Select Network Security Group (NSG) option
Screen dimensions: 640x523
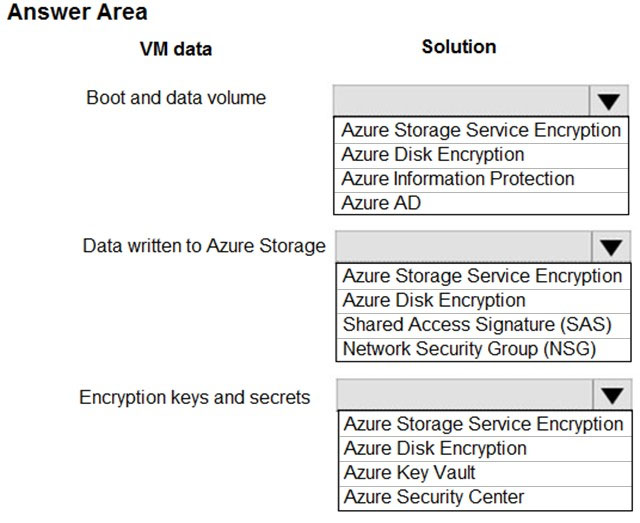(x=483, y=349)
